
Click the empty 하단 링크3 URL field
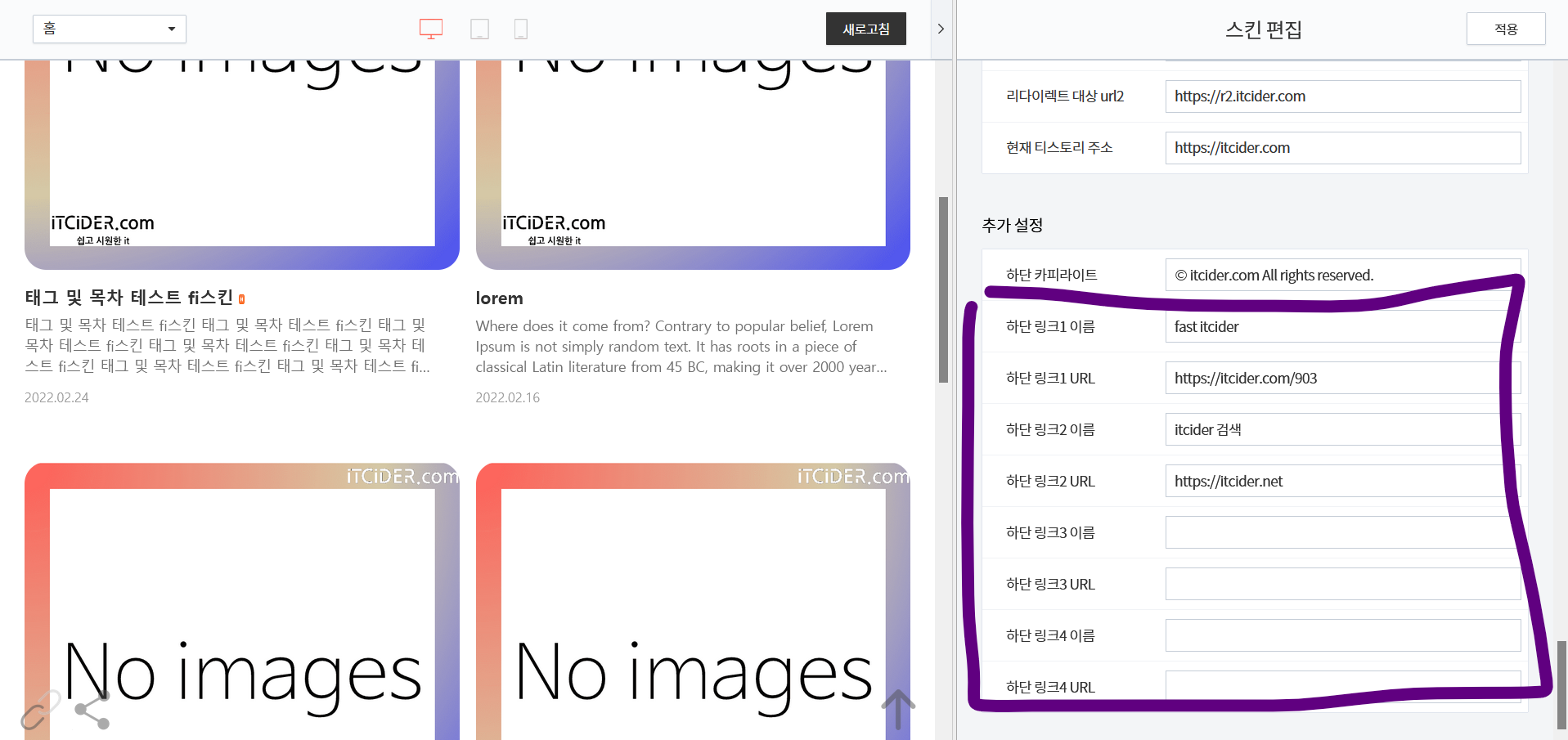[x=1343, y=584]
